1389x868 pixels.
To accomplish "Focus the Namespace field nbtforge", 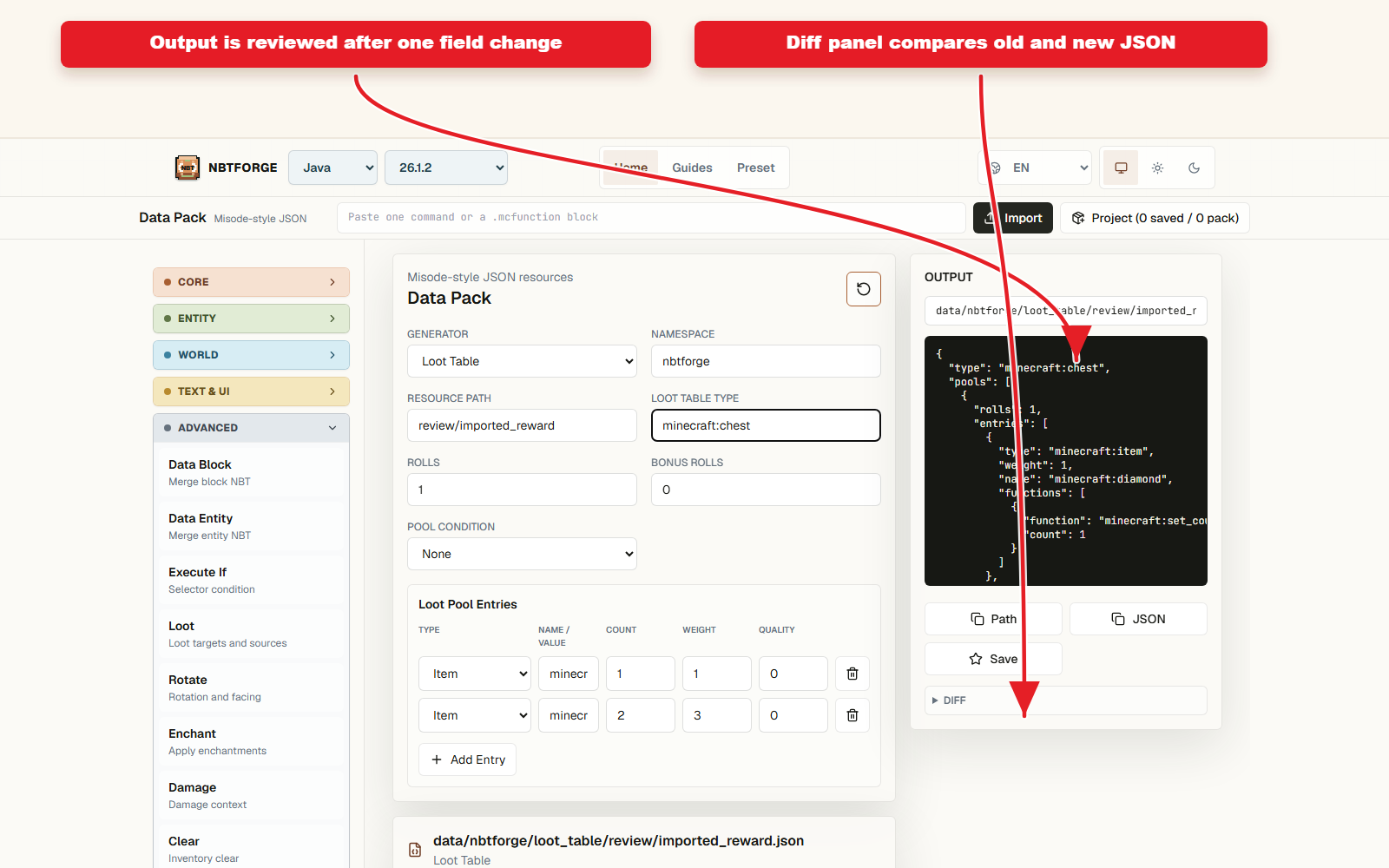I will [x=766, y=361].
